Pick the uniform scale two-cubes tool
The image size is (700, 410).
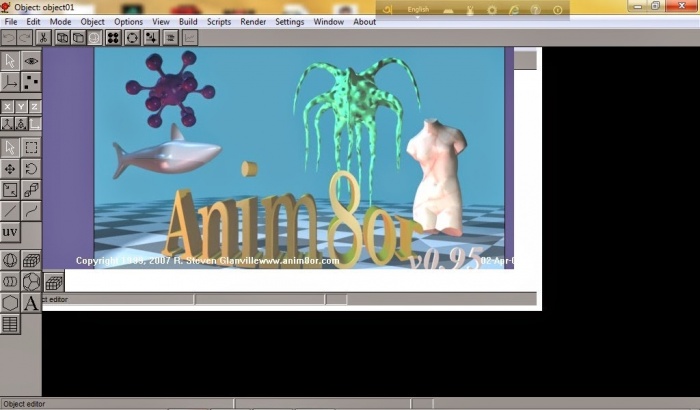pos(31,190)
